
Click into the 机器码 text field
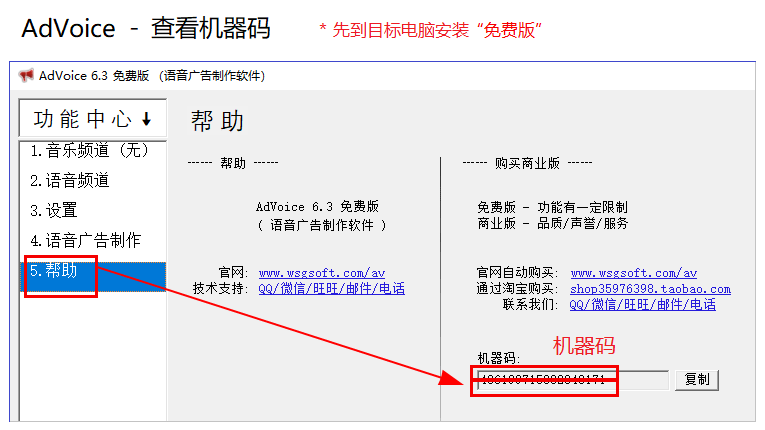pyautogui.click(x=573, y=380)
